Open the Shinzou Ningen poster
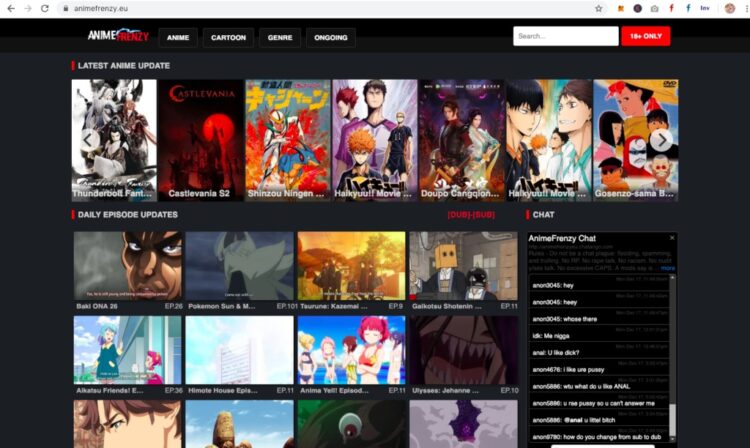This screenshot has height=448, width=750. (x=288, y=140)
